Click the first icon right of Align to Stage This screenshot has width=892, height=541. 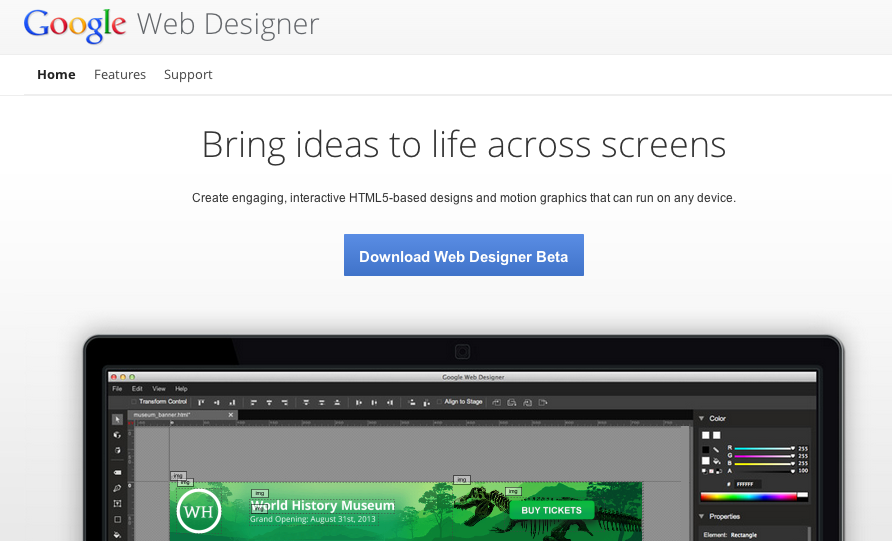click(x=497, y=402)
